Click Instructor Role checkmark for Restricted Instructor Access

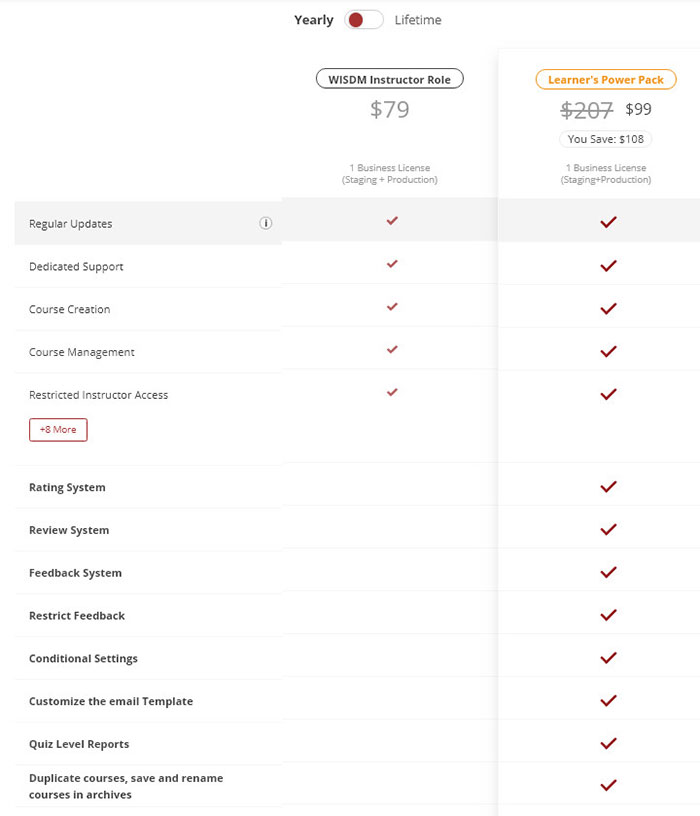pos(392,392)
